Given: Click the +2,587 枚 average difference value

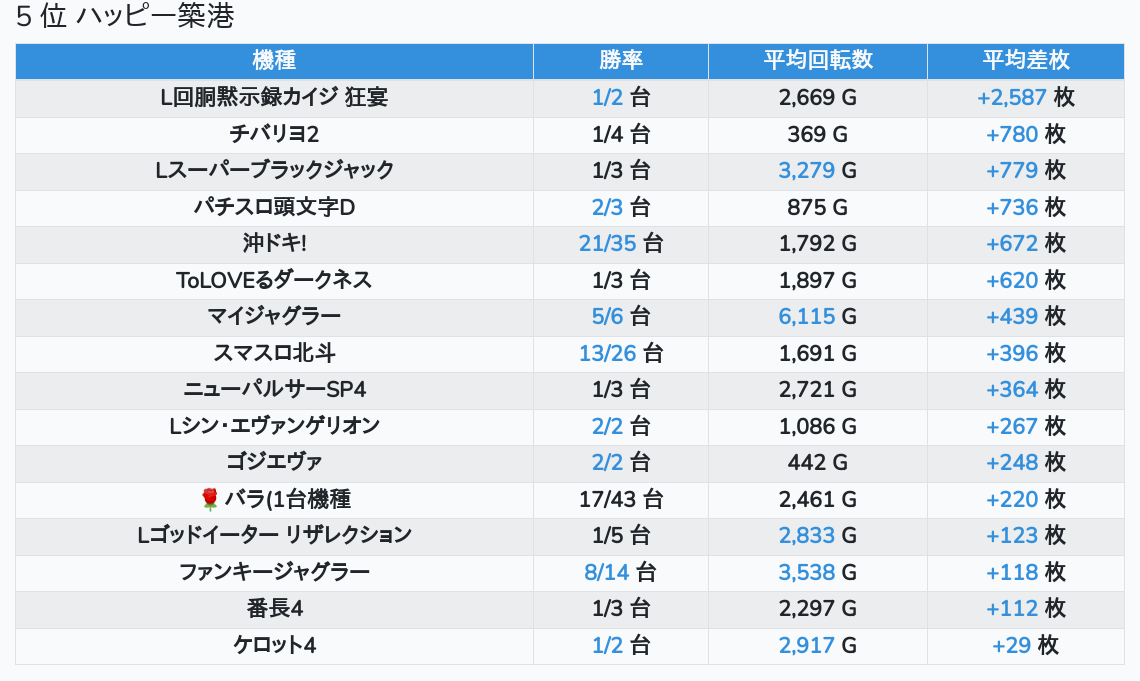Looking at the screenshot, I should 1026,97.
